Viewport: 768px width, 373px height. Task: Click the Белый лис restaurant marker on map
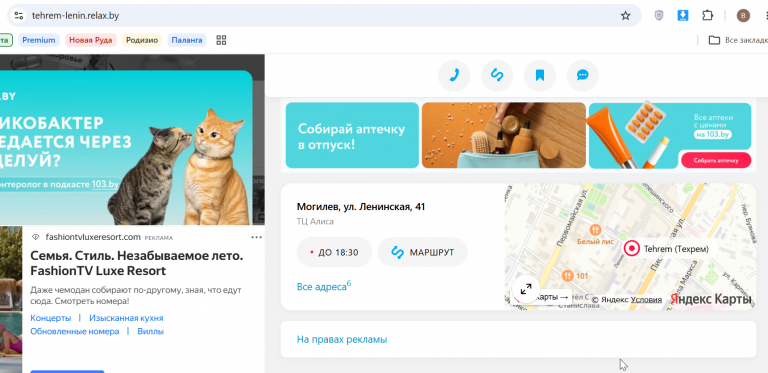(595, 229)
